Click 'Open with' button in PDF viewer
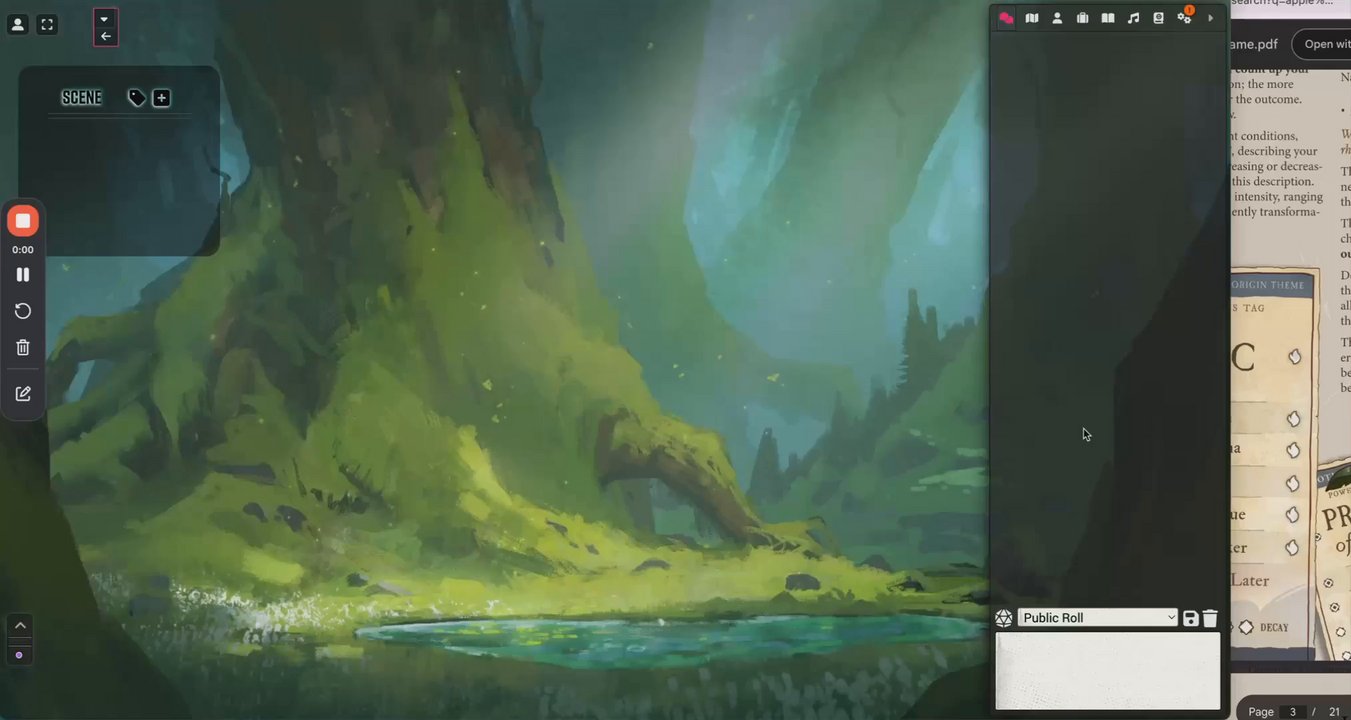Viewport: 1351px width, 720px height. [1323, 44]
